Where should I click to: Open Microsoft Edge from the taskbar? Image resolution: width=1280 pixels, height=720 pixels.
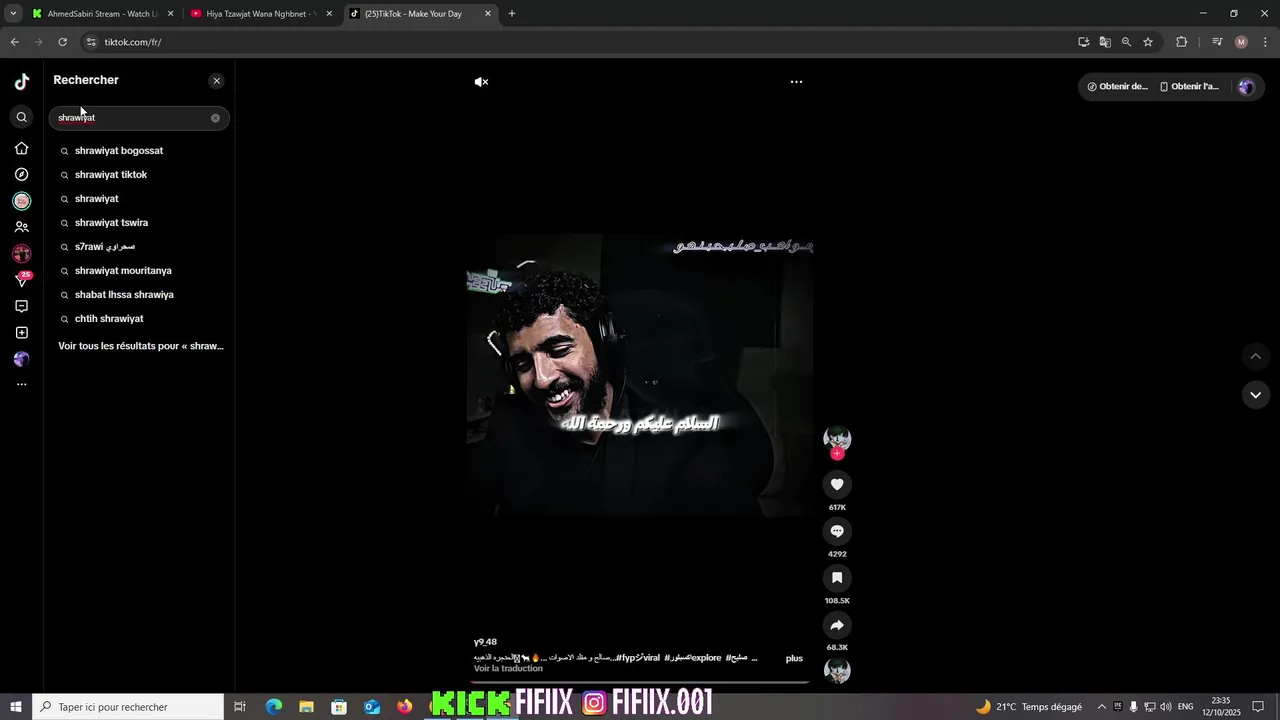point(274,707)
